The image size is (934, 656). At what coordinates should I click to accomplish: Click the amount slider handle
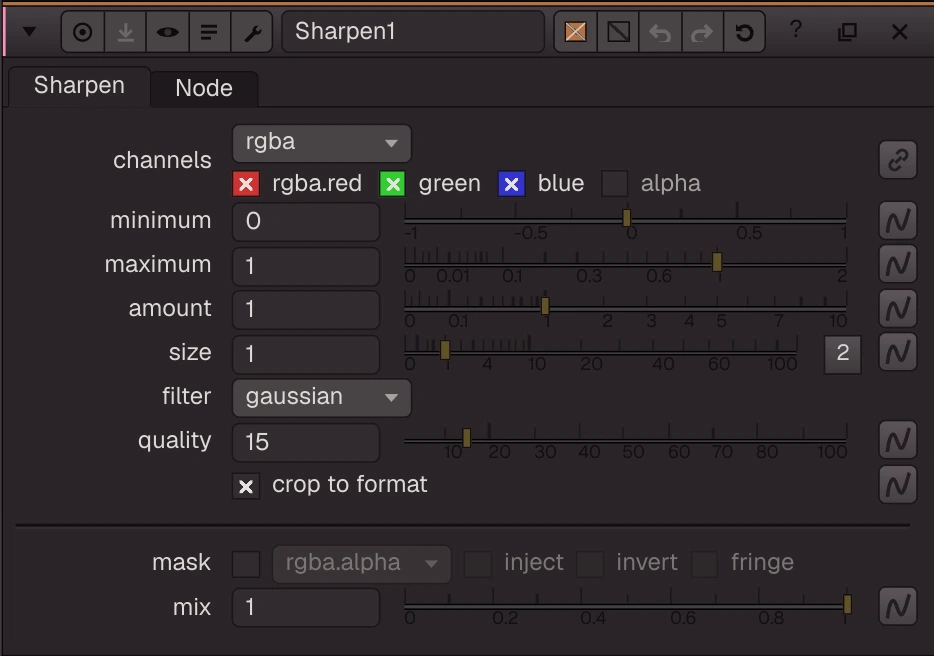pyautogui.click(x=545, y=306)
